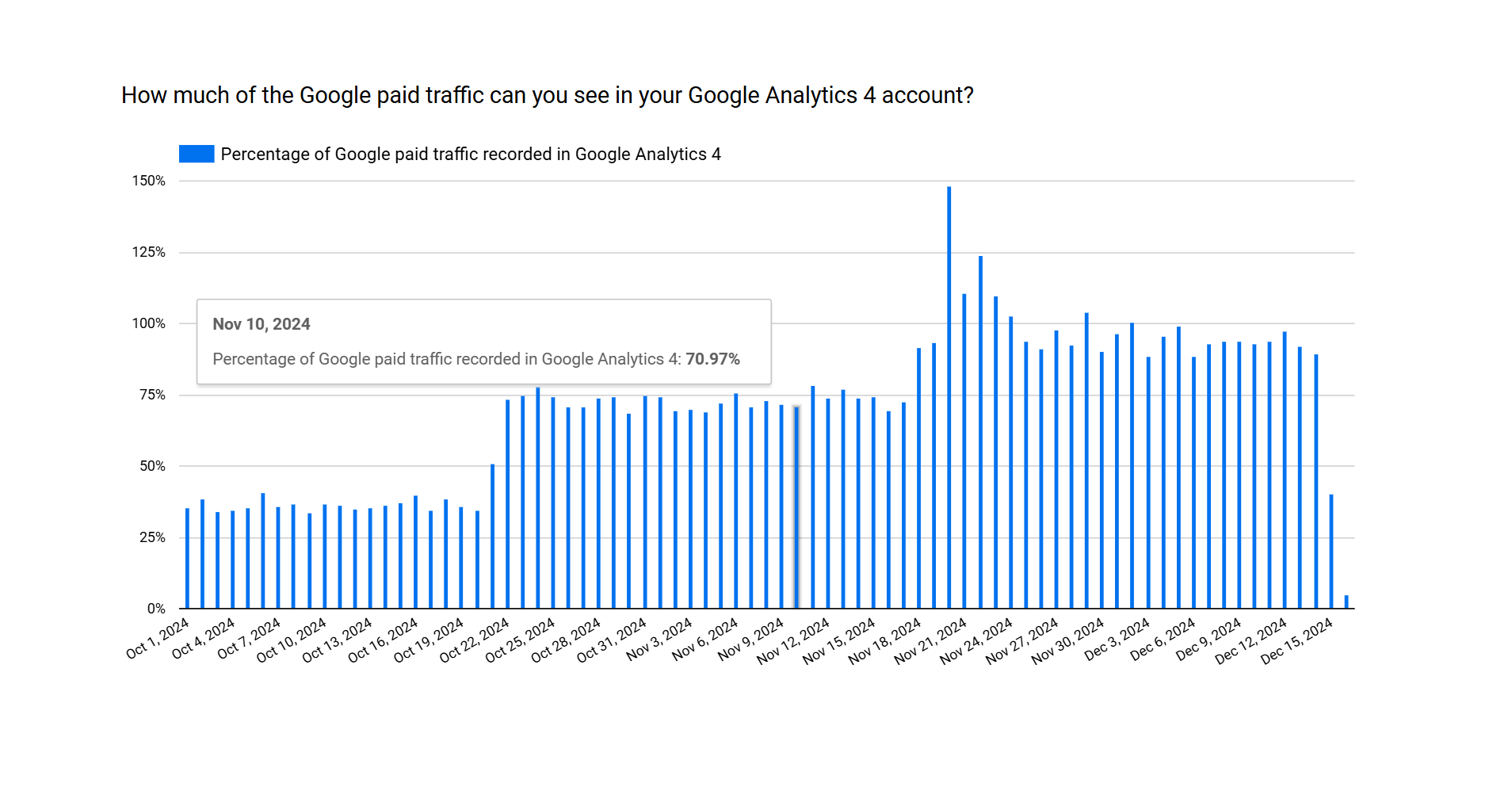
Task: Click the first bar above Oct 1, 2024
Action: [187, 558]
